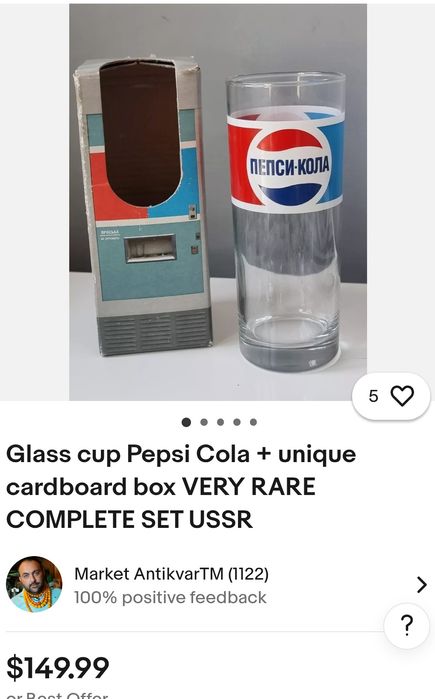Click the $149.99 price
Screen dimensions: 435x699
pyautogui.click(x=57, y=668)
